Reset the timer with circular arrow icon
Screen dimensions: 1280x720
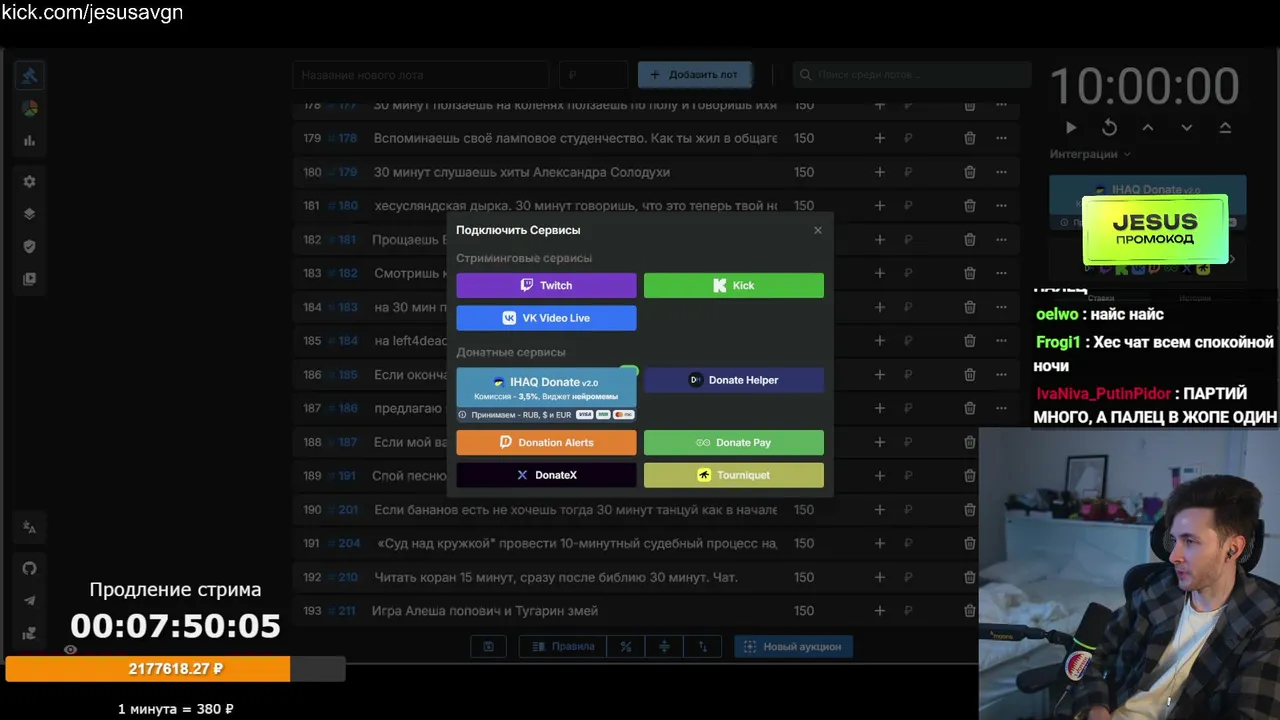click(x=1109, y=128)
